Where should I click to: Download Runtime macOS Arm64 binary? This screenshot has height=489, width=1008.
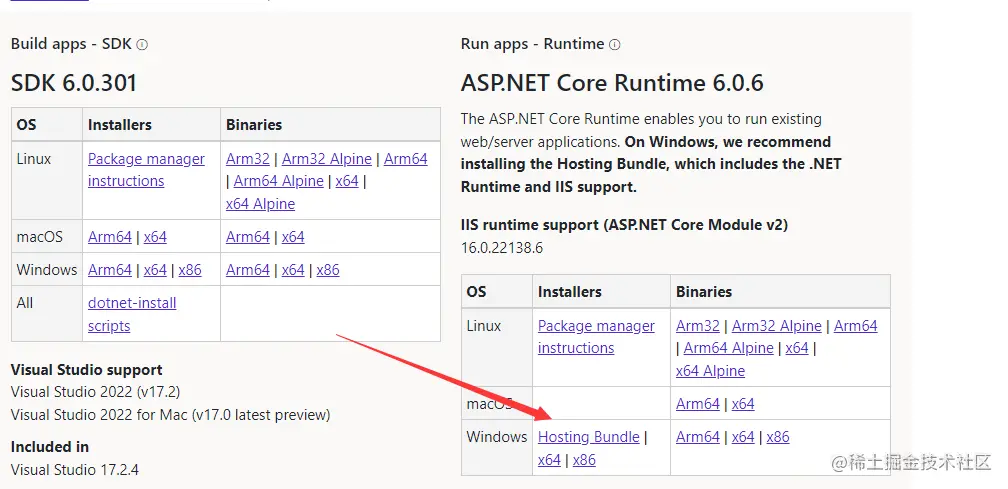(698, 404)
